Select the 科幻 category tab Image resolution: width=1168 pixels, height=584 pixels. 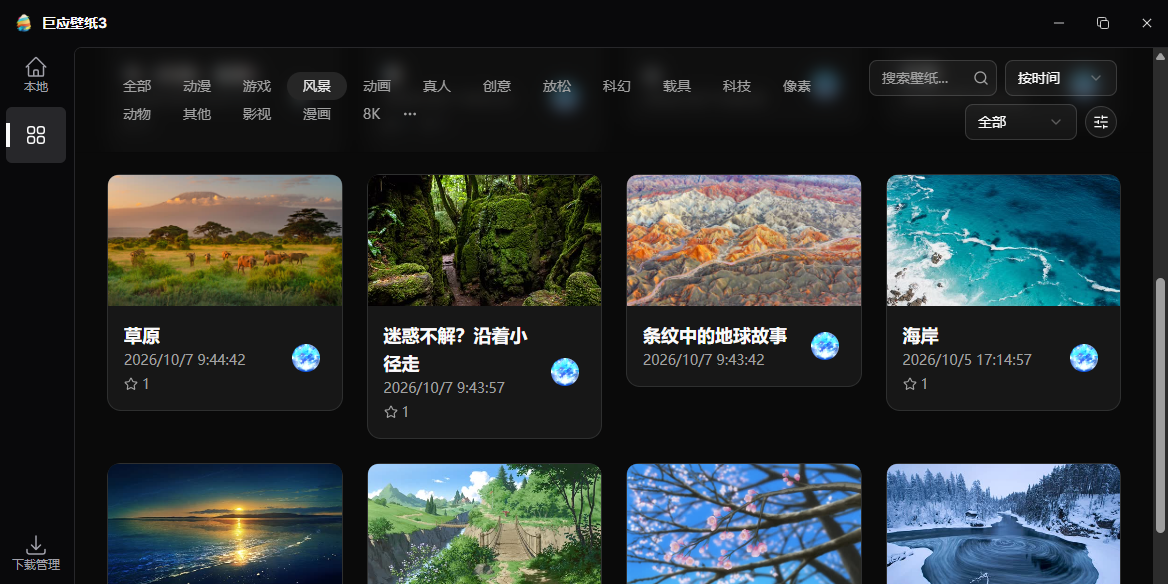tap(617, 86)
